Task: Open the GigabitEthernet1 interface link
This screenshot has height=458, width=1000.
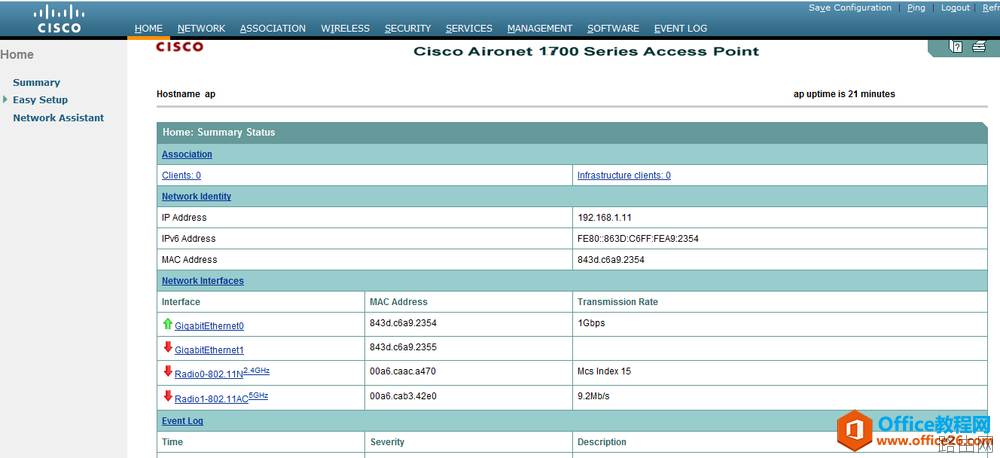Action: 209,350
